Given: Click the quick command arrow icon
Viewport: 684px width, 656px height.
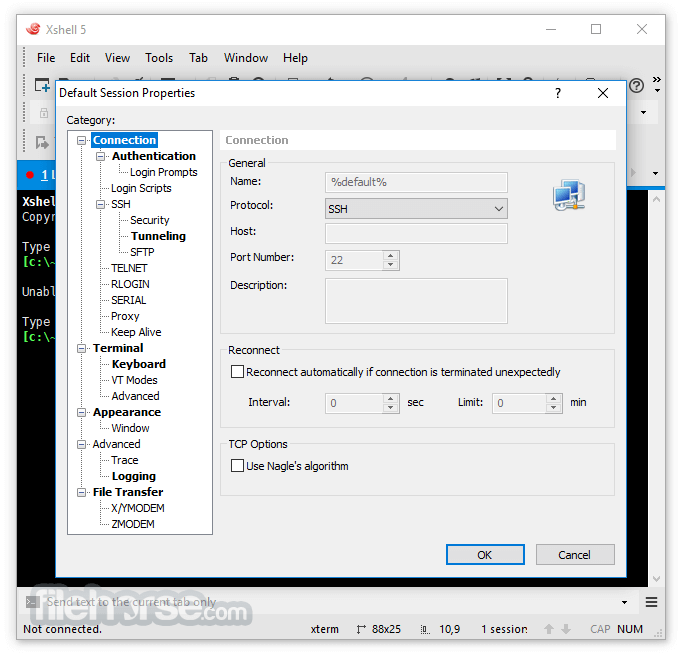Looking at the screenshot, I should [x=42, y=142].
